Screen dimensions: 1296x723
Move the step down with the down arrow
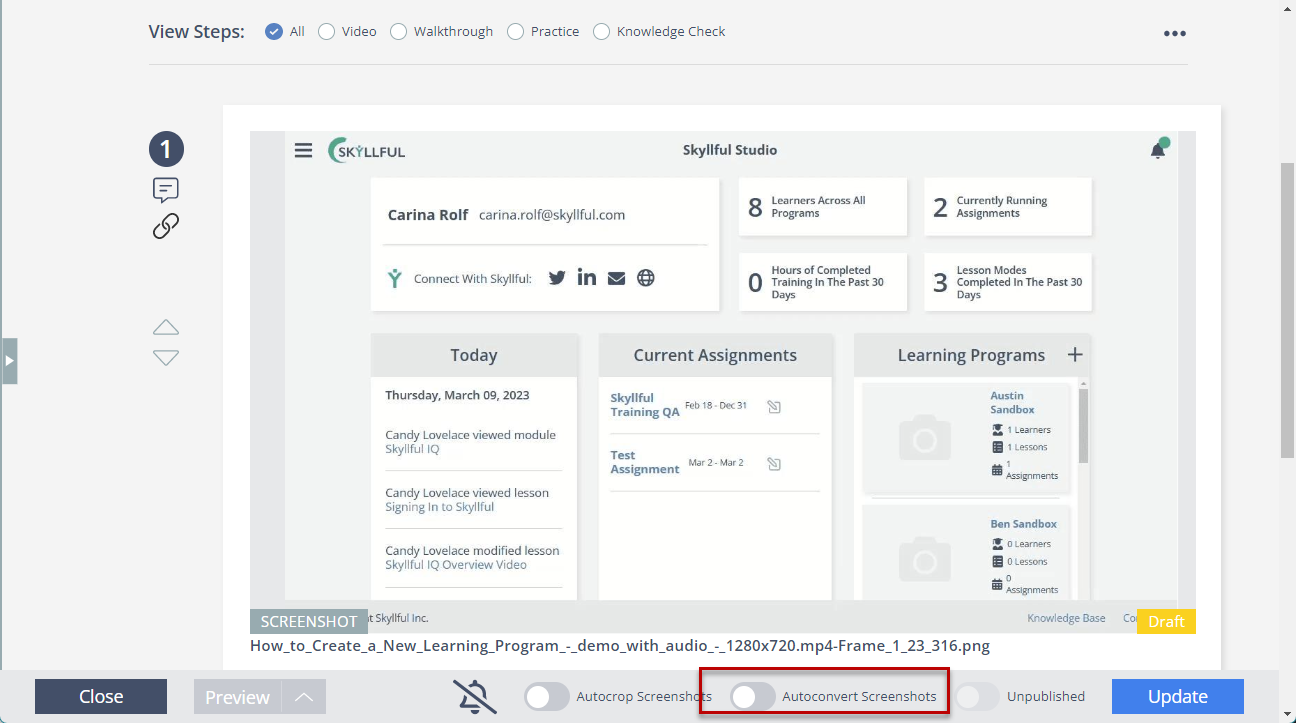166,358
